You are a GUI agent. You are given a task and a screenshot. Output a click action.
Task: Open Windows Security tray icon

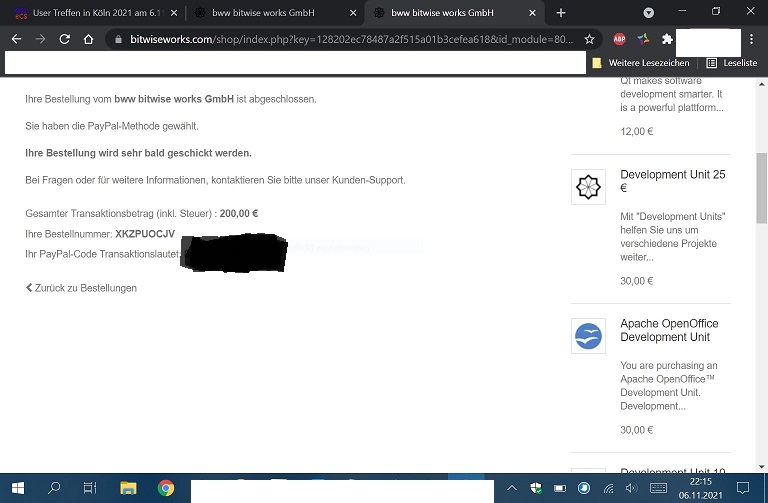(536, 488)
